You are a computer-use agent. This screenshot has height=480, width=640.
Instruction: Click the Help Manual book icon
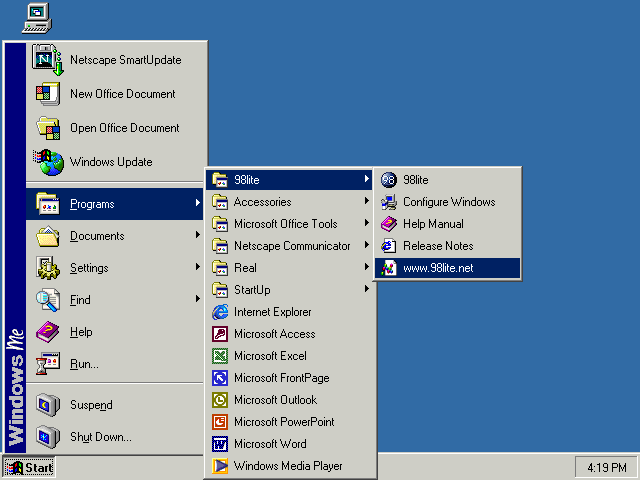[389, 224]
